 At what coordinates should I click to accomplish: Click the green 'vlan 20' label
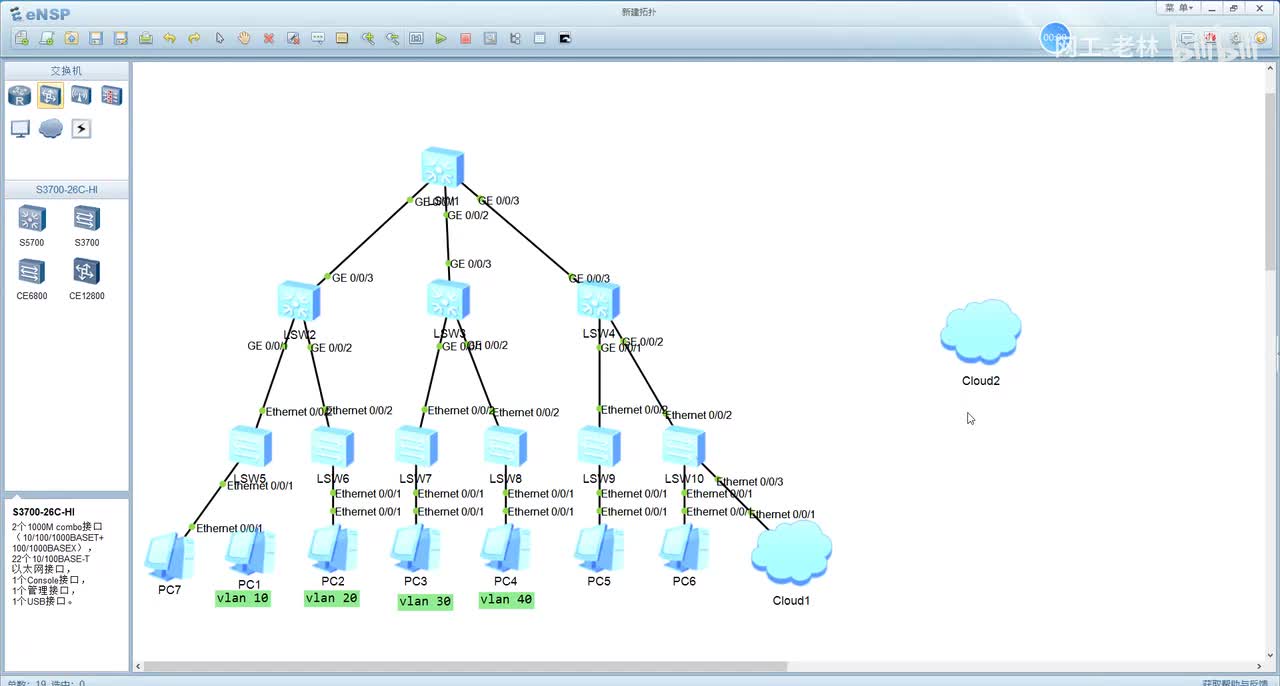tap(332, 598)
